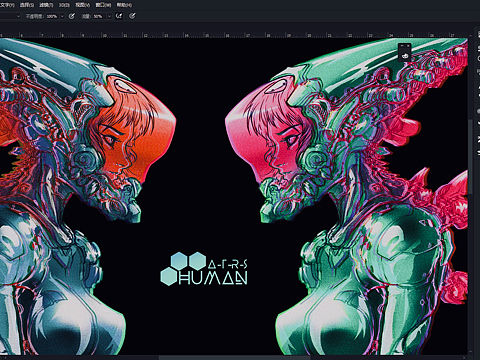This screenshot has width=480, height=360.
Task: Toggle pressure-for-size icon after airbrush
Action: (x=132, y=16)
